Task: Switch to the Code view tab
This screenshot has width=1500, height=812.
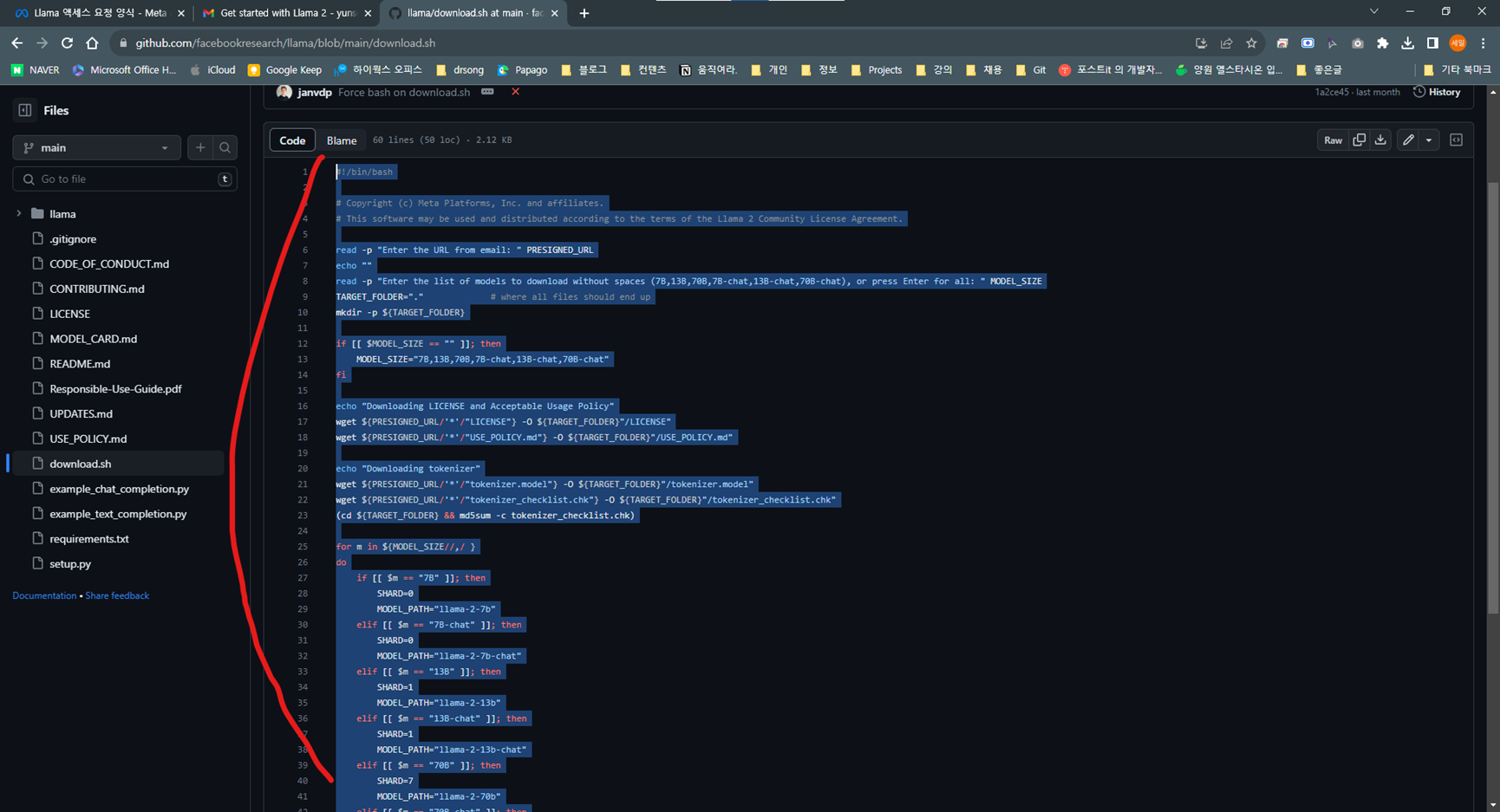Action: coord(292,140)
